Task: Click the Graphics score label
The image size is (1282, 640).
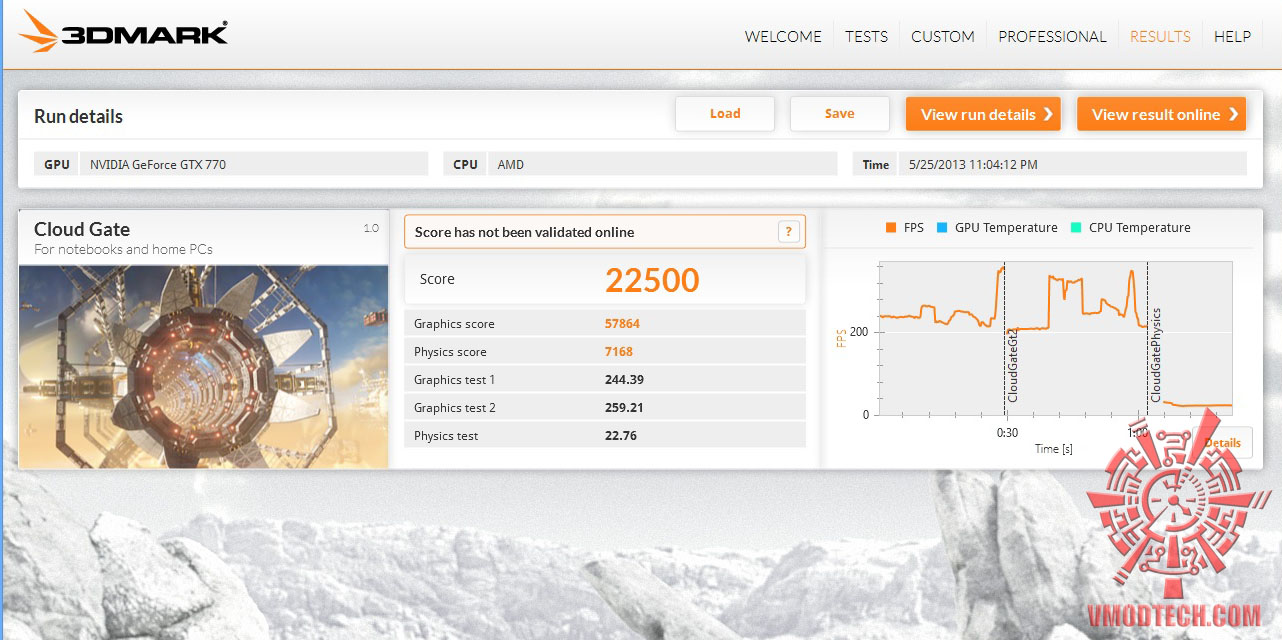Action: coord(454,324)
